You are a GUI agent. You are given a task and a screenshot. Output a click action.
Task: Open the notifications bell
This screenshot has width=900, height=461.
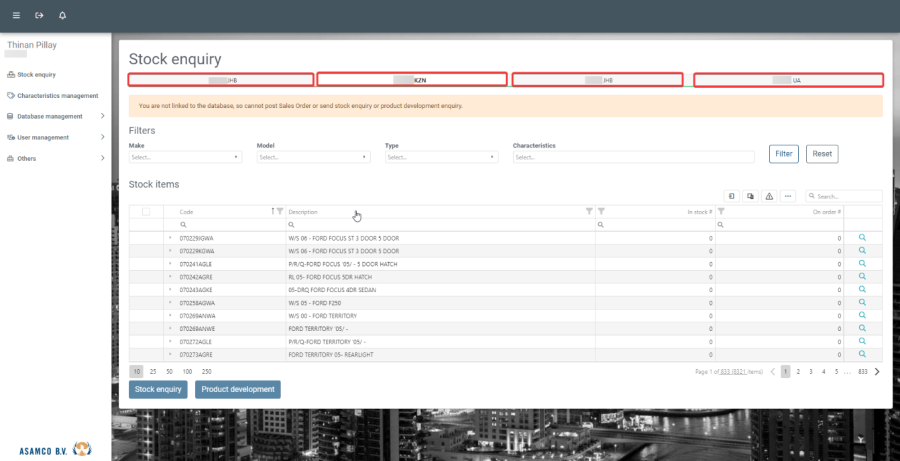coord(63,16)
